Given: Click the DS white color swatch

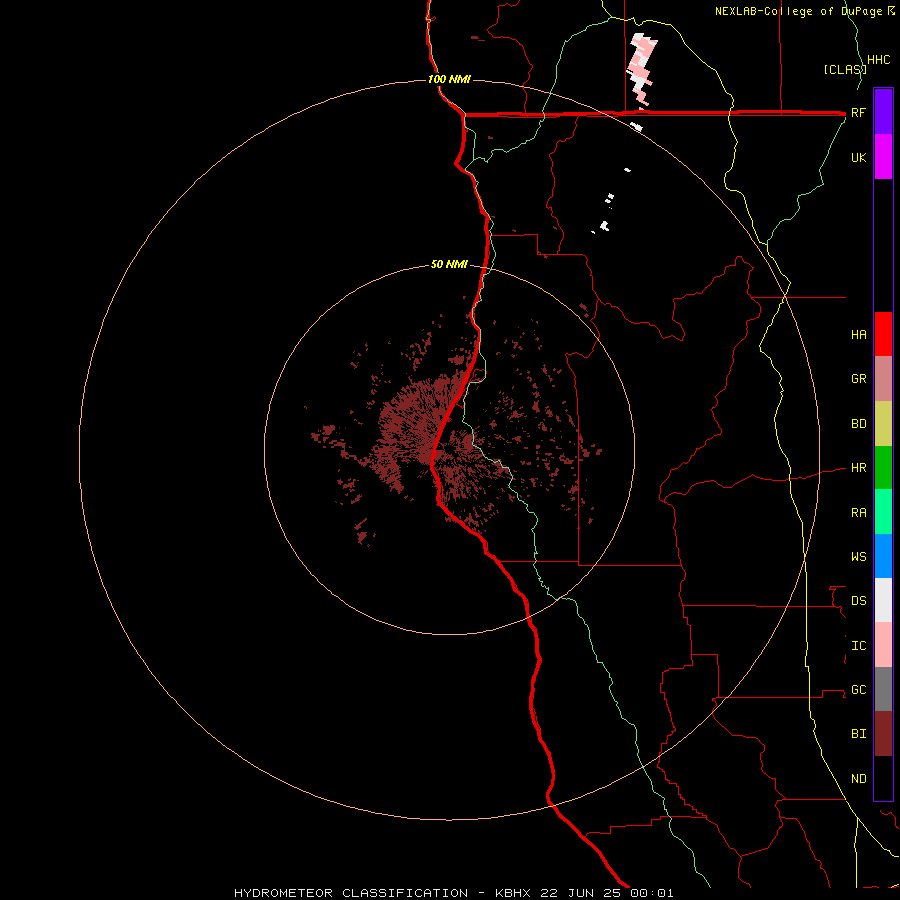Looking at the screenshot, I should point(883,600).
